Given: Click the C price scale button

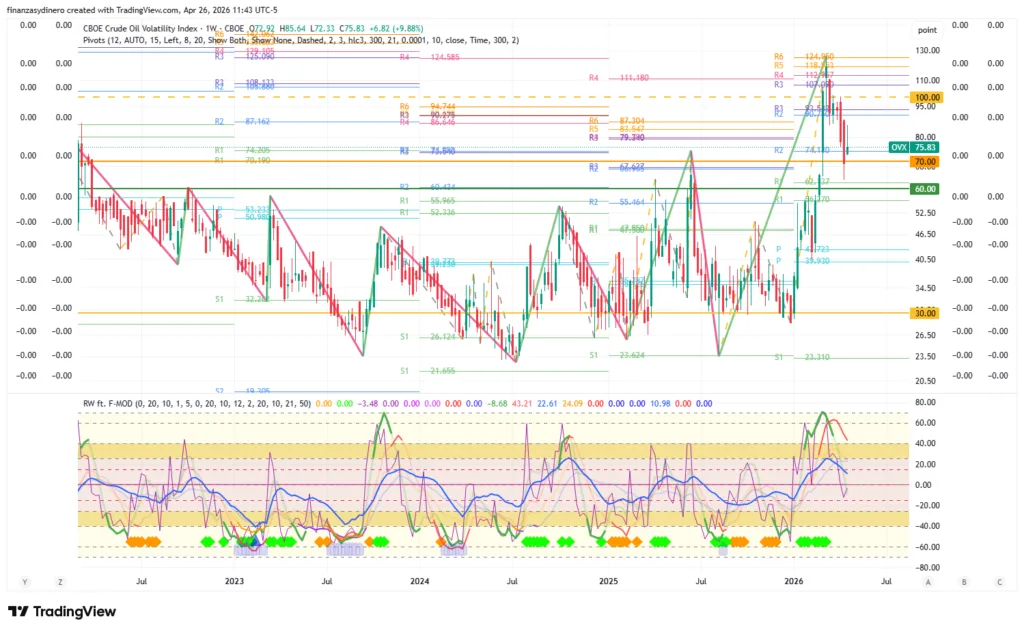Looking at the screenshot, I should (x=999, y=581).
